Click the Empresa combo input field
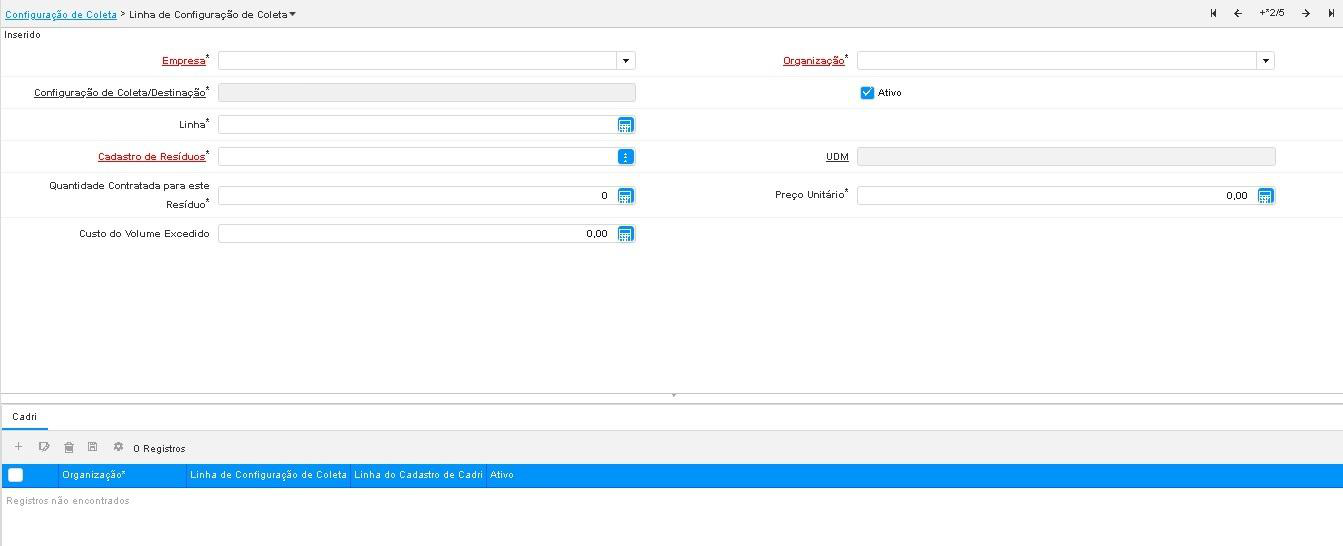 click(417, 61)
